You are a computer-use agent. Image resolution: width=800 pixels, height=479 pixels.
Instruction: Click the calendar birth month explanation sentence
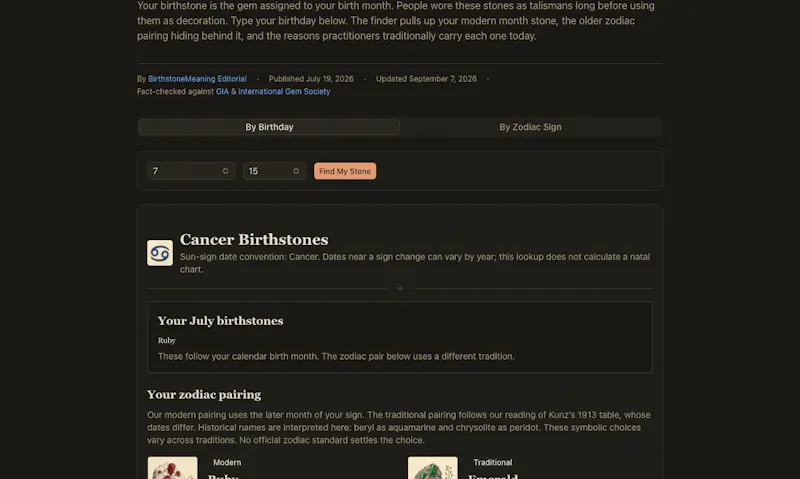(x=336, y=356)
